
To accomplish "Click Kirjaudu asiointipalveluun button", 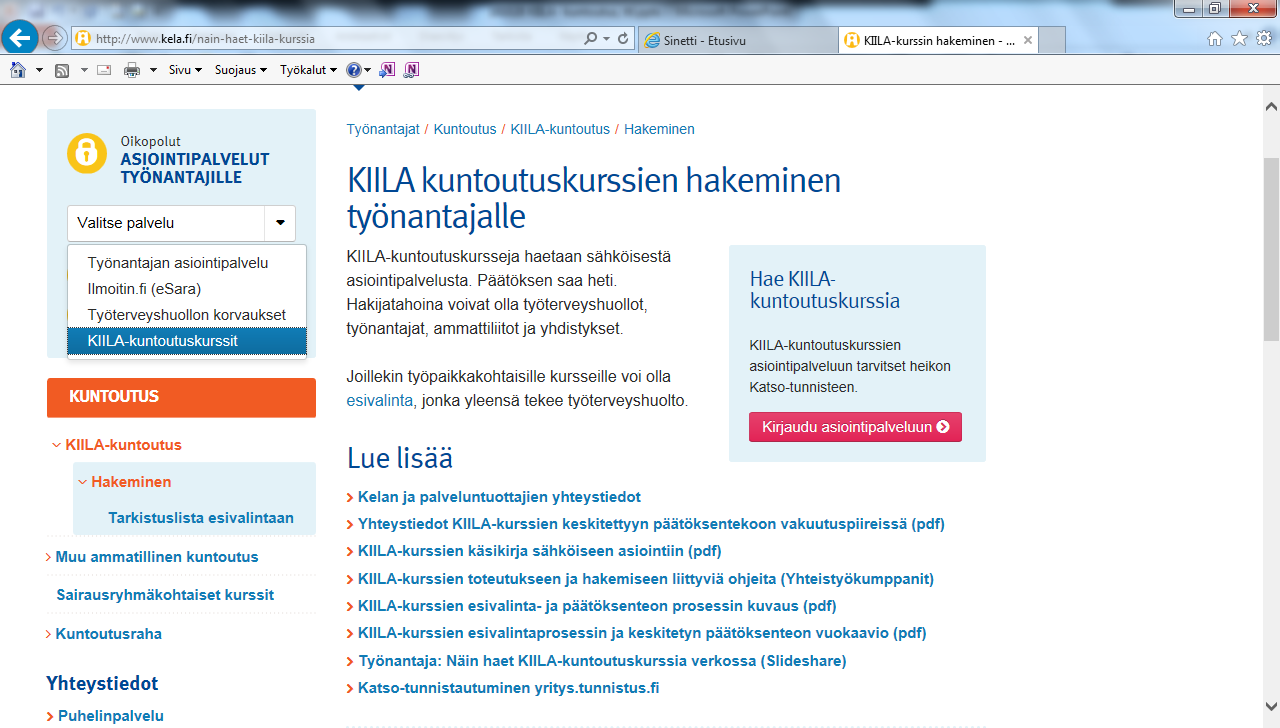I will 855,427.
